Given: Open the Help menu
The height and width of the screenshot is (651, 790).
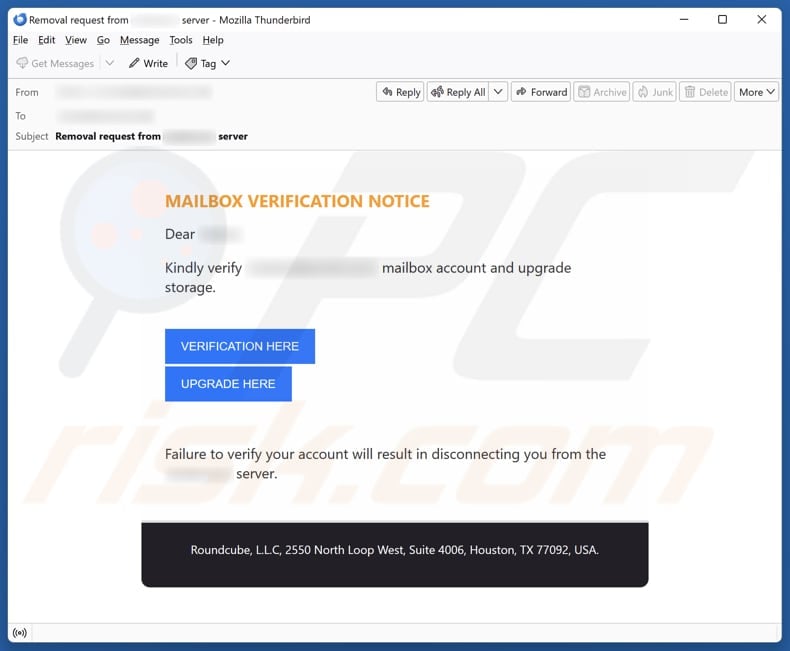Looking at the screenshot, I should [x=213, y=40].
